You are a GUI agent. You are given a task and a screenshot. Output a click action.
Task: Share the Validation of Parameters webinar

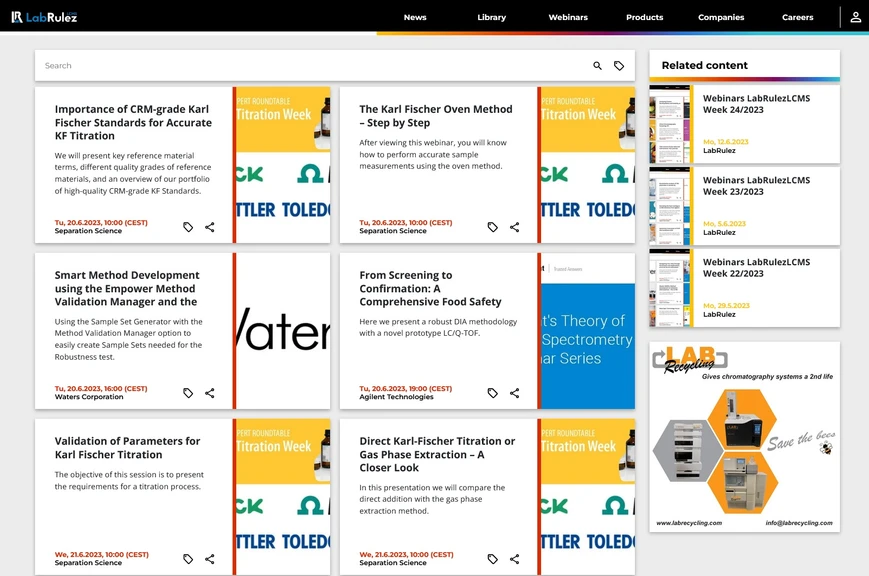click(x=210, y=559)
